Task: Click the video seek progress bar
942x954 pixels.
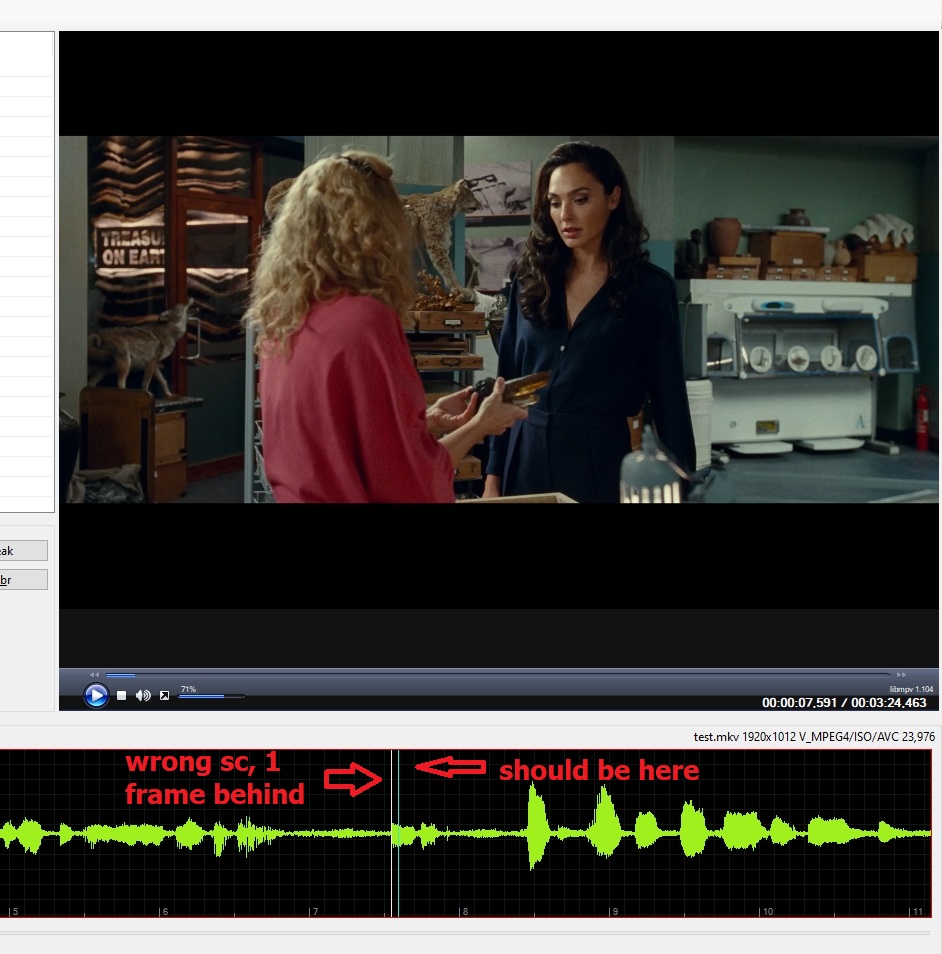Action: pos(498,675)
